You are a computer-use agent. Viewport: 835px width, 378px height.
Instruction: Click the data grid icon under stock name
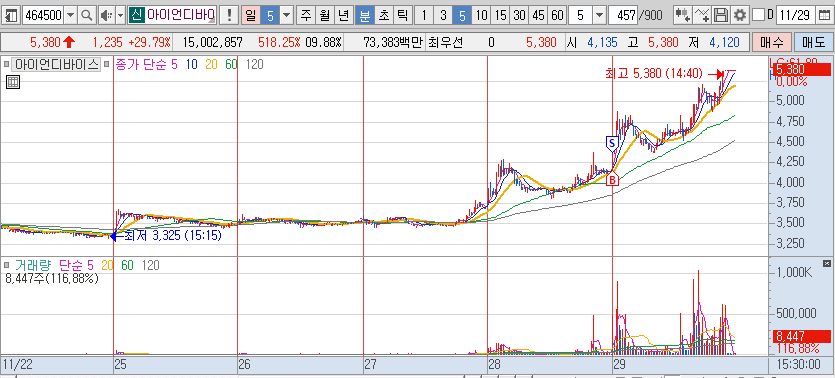coord(13,82)
